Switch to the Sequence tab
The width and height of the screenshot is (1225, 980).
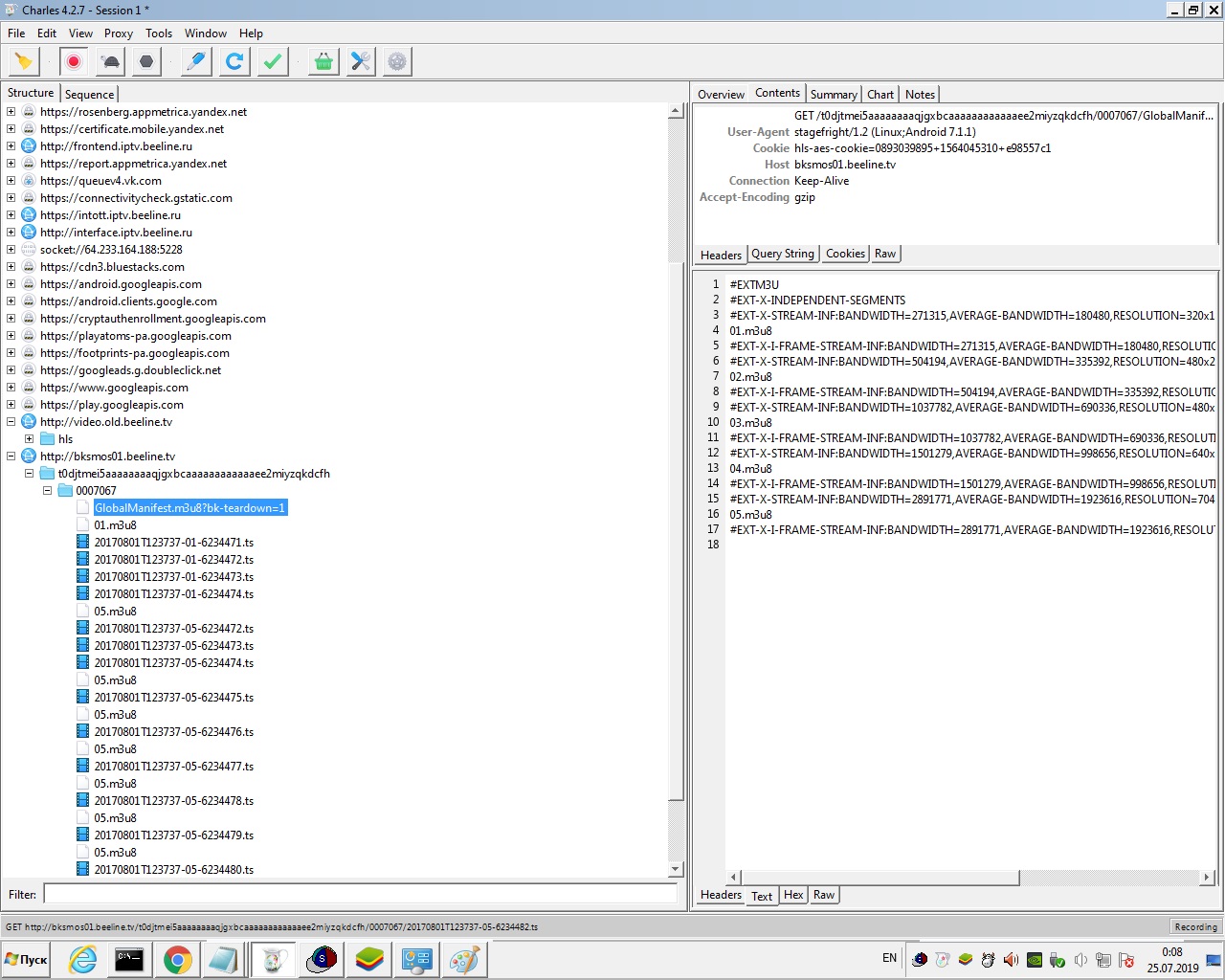[x=89, y=94]
